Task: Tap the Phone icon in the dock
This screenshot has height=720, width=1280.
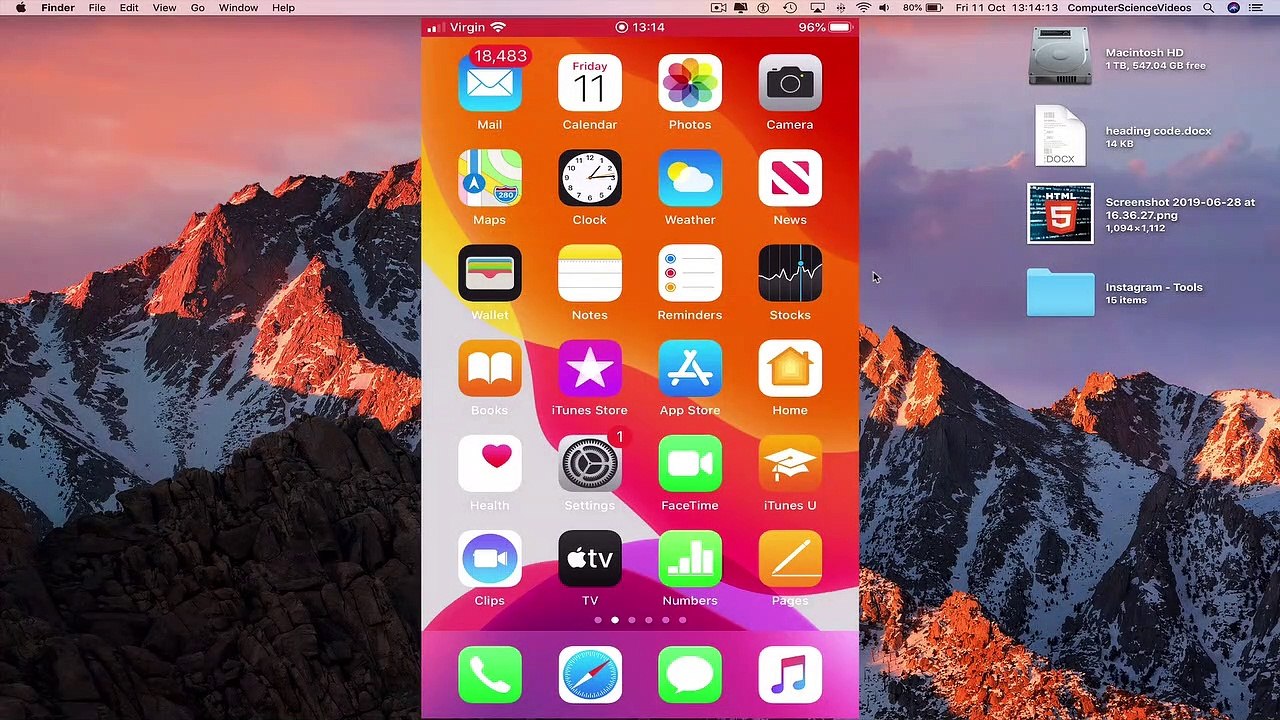Action: point(490,675)
